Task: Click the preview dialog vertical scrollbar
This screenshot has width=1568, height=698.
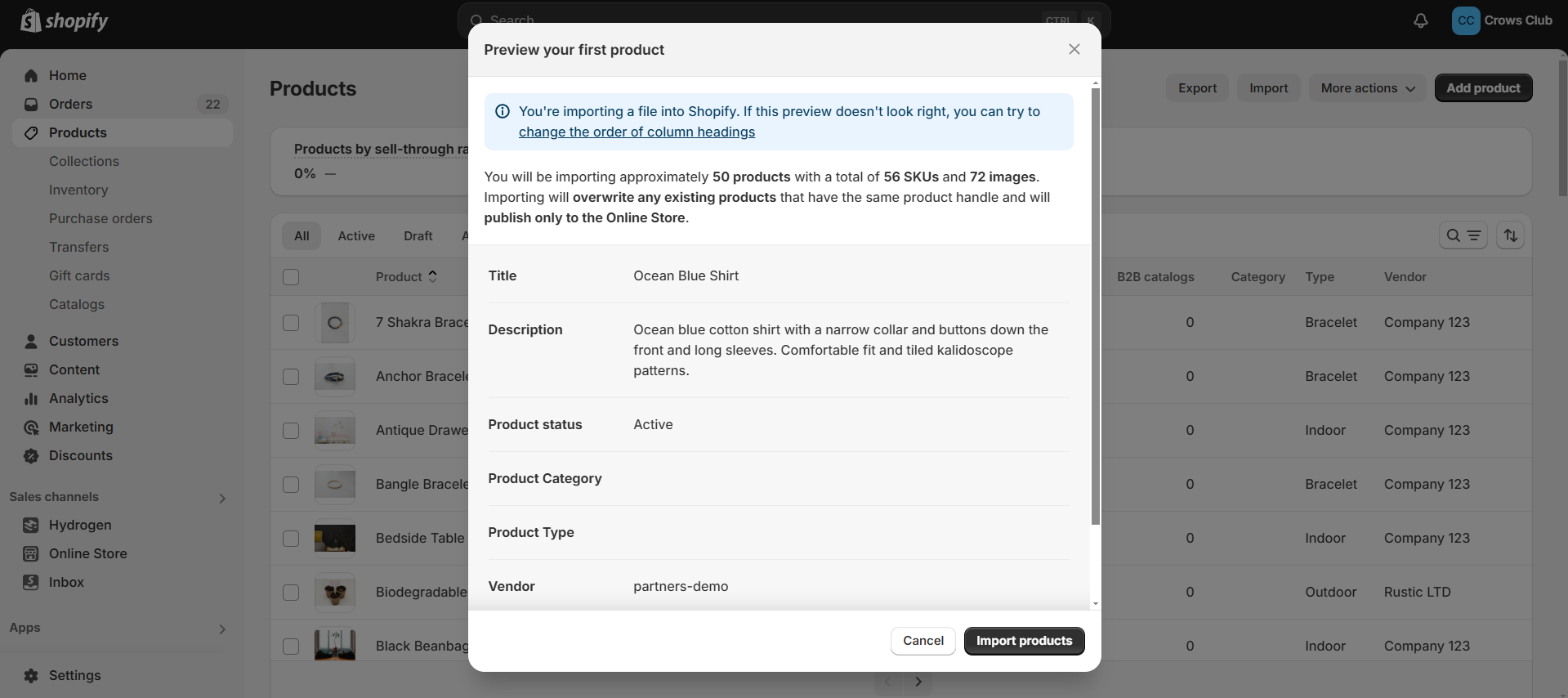Action: pos(1096,306)
